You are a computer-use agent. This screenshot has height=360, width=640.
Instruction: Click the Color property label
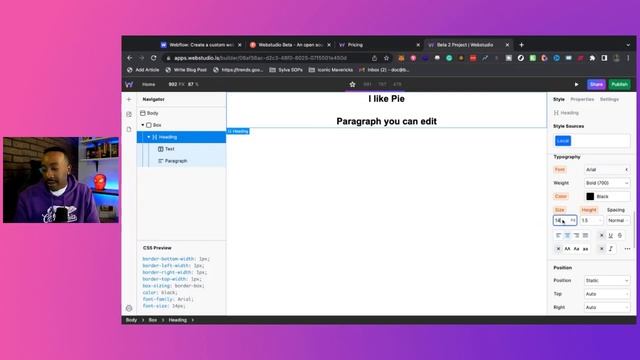(x=561, y=196)
